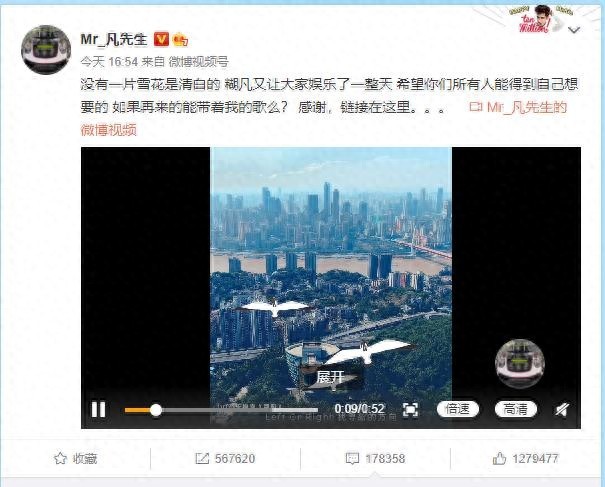605x487 pixels.
Task: Click the repost icon showing 567620
Action: [x=202, y=458]
